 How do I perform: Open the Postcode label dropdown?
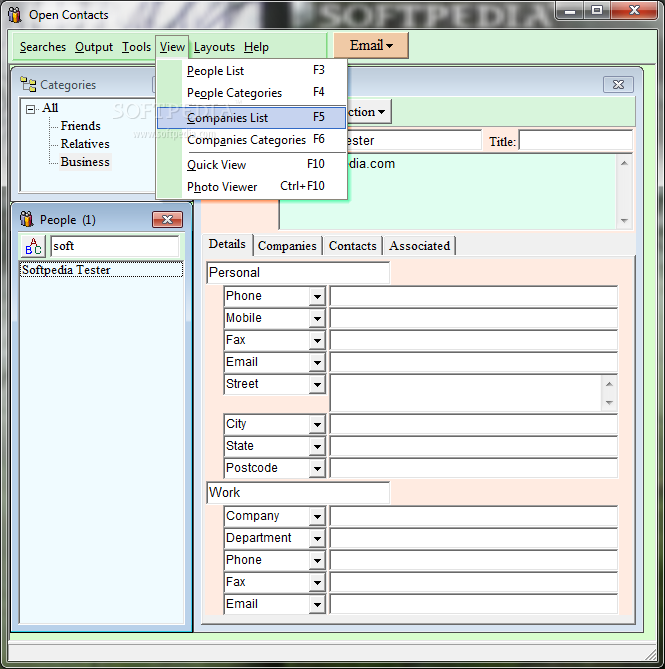[x=317, y=469]
